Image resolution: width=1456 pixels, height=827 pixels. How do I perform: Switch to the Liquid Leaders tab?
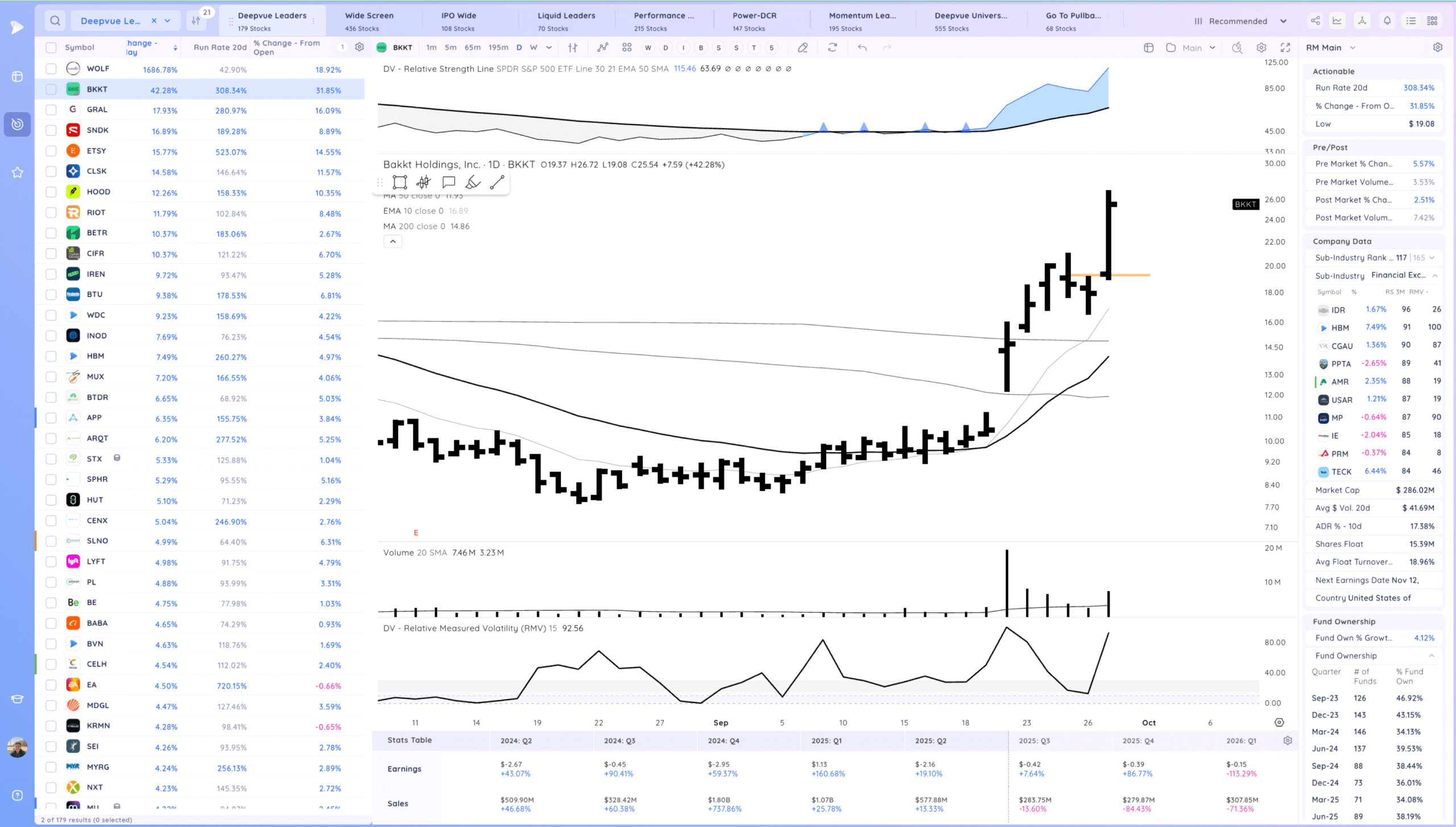[x=566, y=21]
